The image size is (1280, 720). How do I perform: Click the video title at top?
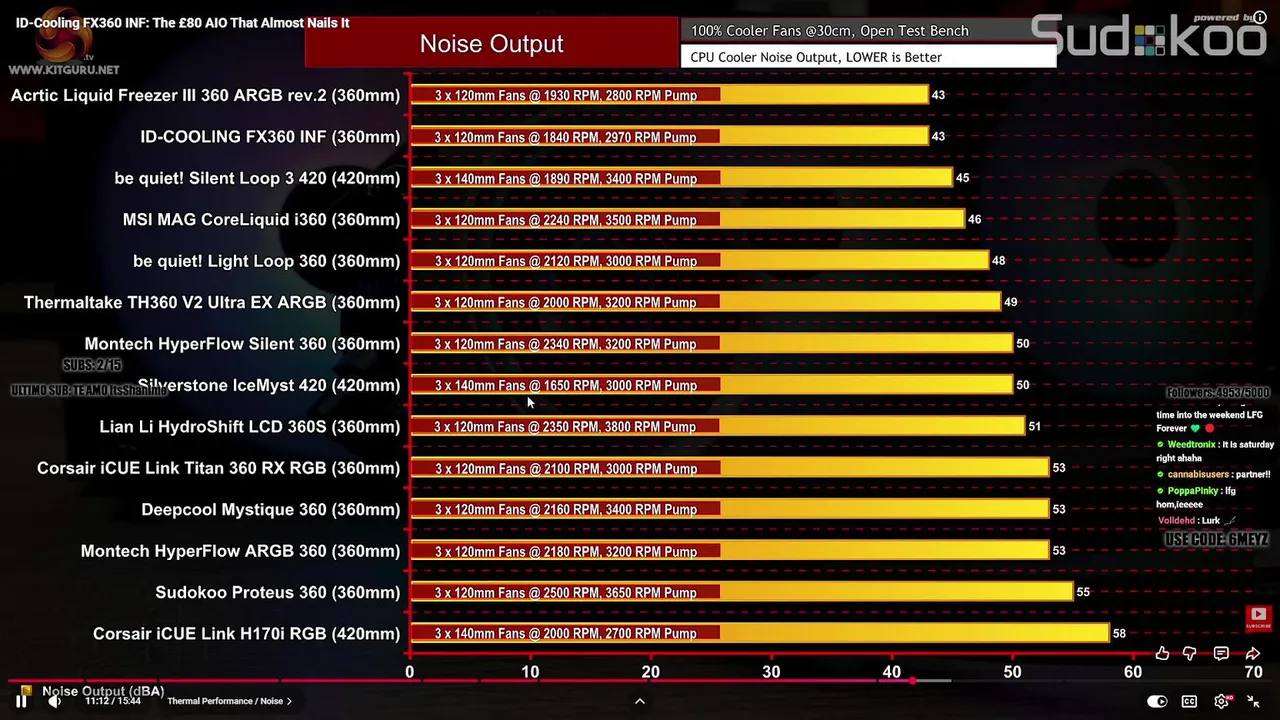click(182, 22)
